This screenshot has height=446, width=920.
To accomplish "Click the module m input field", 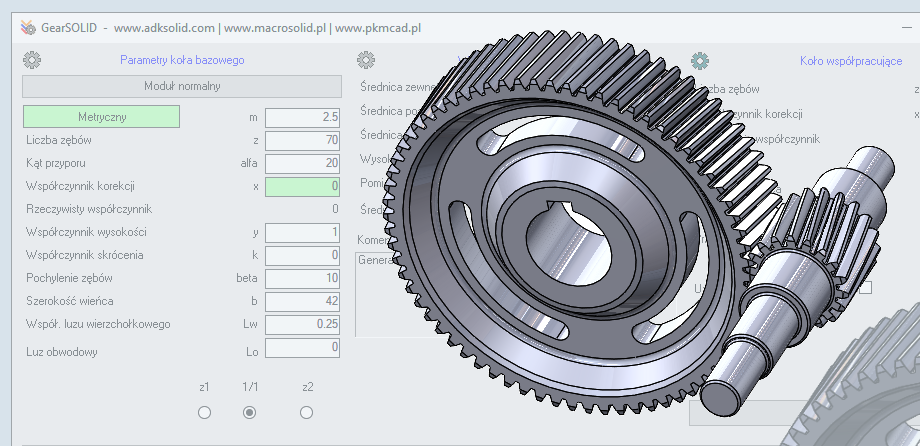I will pos(303,117).
